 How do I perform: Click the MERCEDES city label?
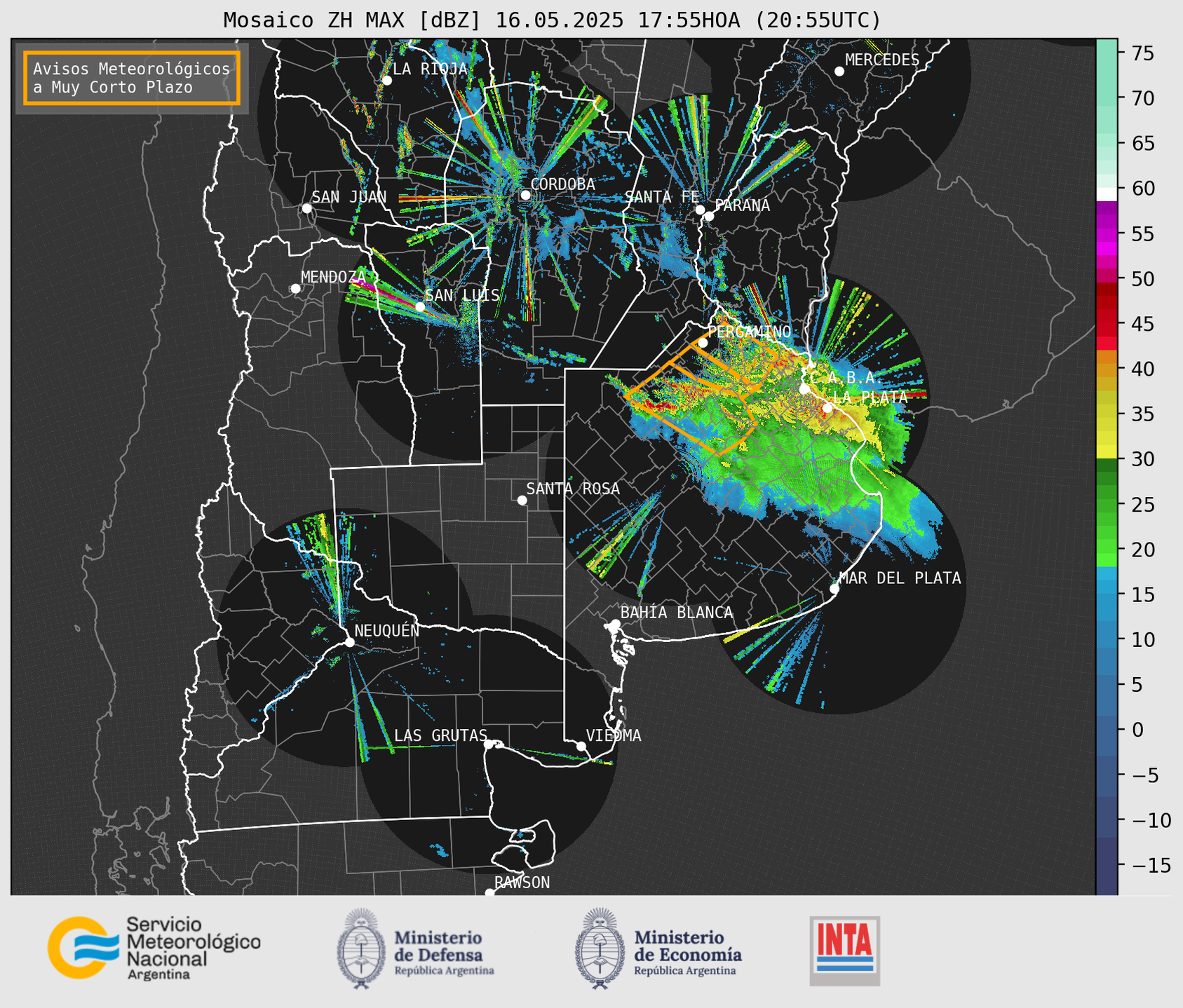pos(882,60)
